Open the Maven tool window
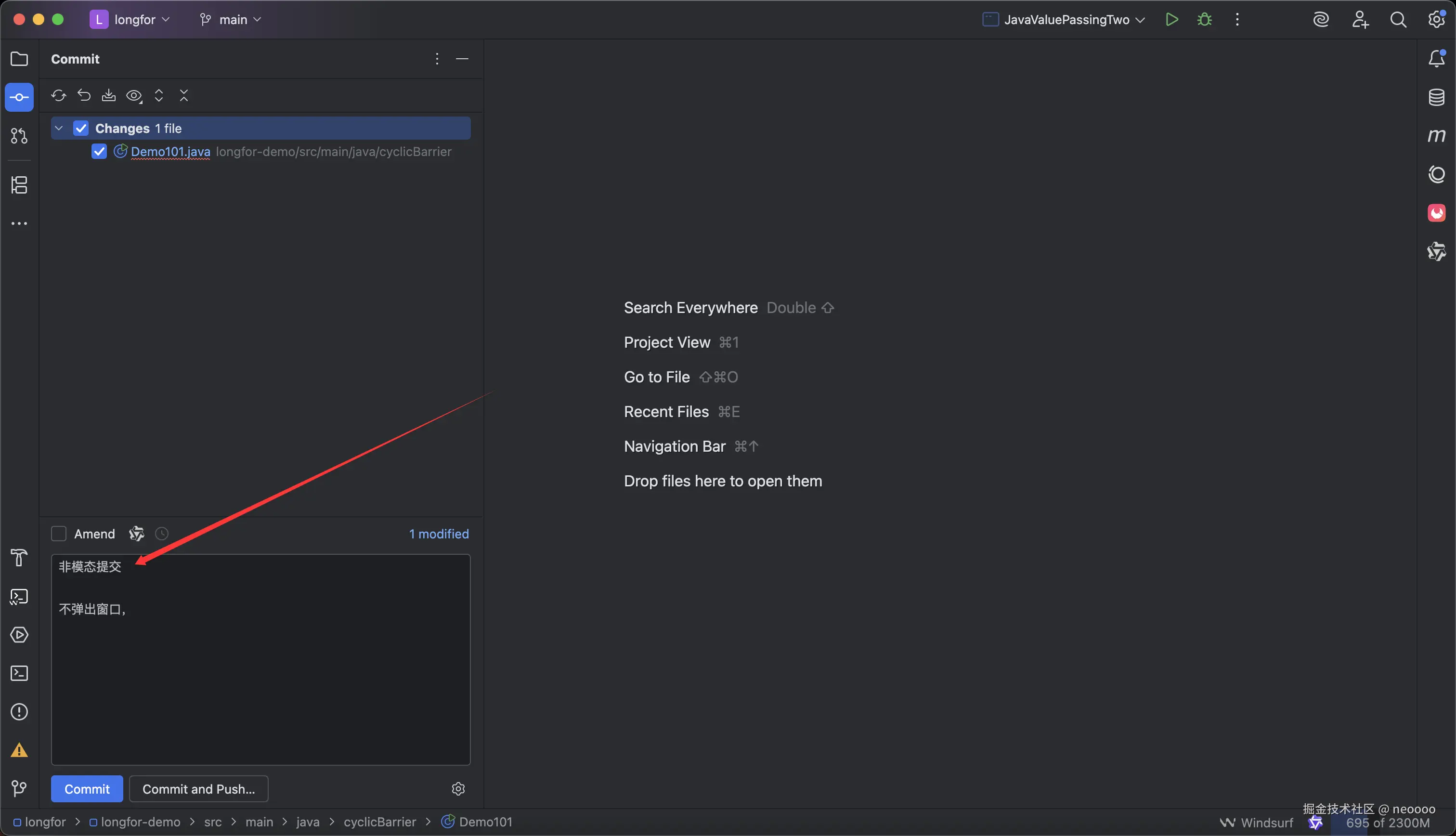 (x=1436, y=135)
